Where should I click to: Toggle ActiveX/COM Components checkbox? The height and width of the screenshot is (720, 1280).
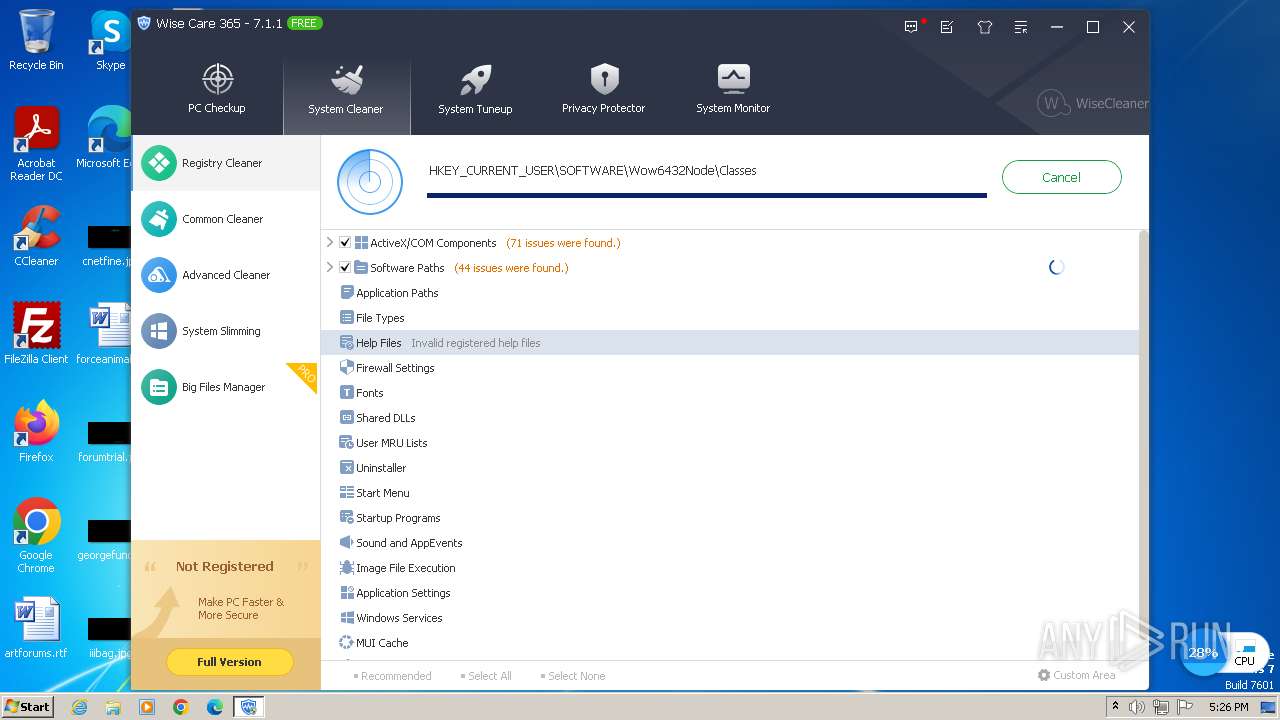pos(345,242)
